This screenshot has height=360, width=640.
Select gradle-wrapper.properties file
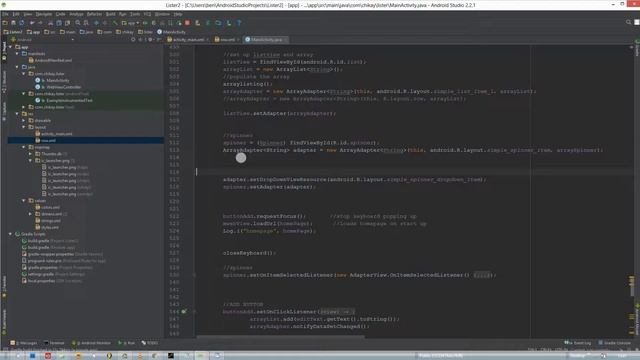62,254
